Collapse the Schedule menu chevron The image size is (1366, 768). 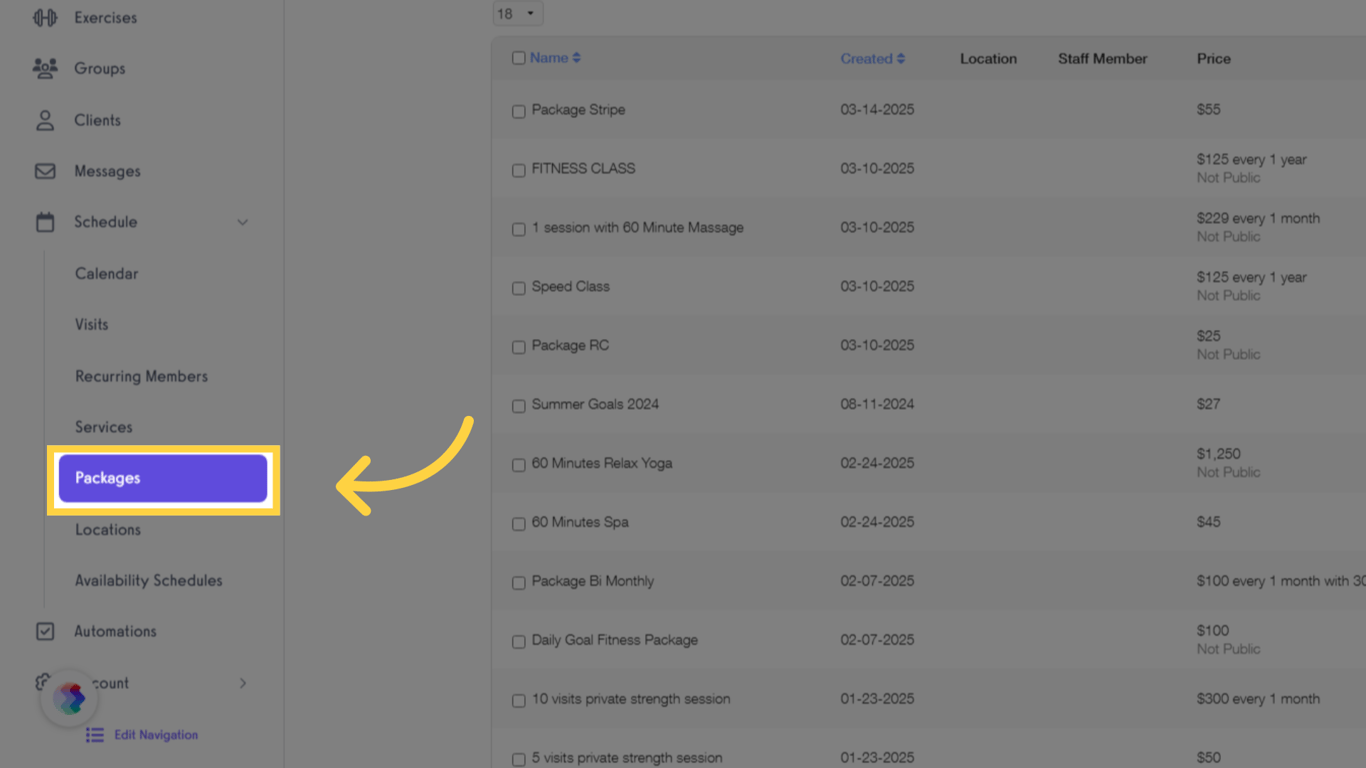242,222
